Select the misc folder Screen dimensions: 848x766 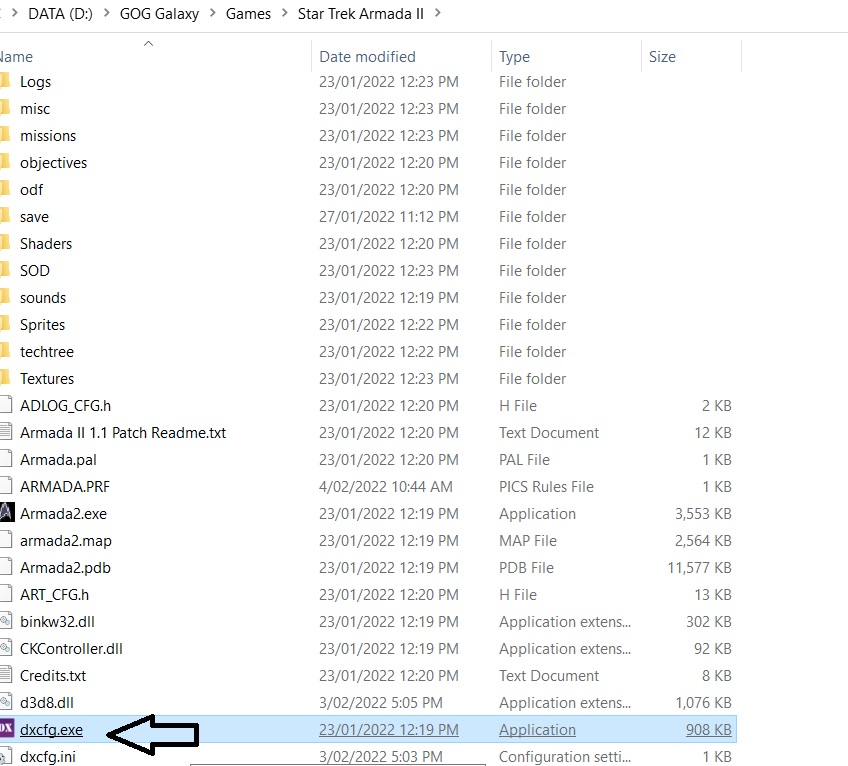pos(35,109)
